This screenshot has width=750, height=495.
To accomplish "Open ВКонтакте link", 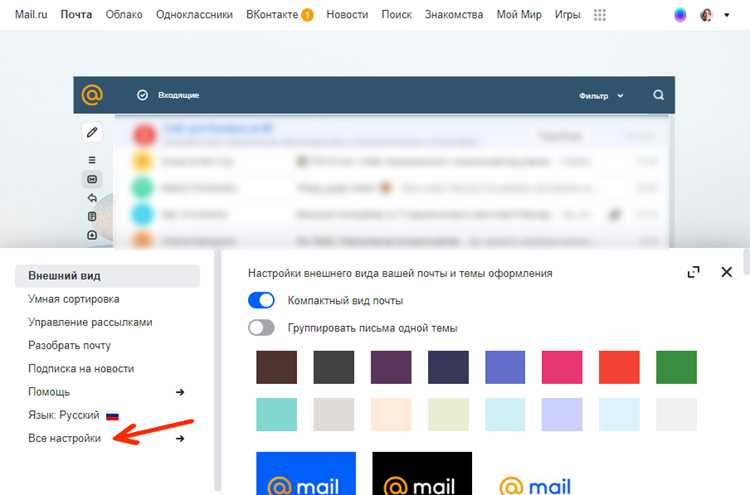I will click(272, 15).
